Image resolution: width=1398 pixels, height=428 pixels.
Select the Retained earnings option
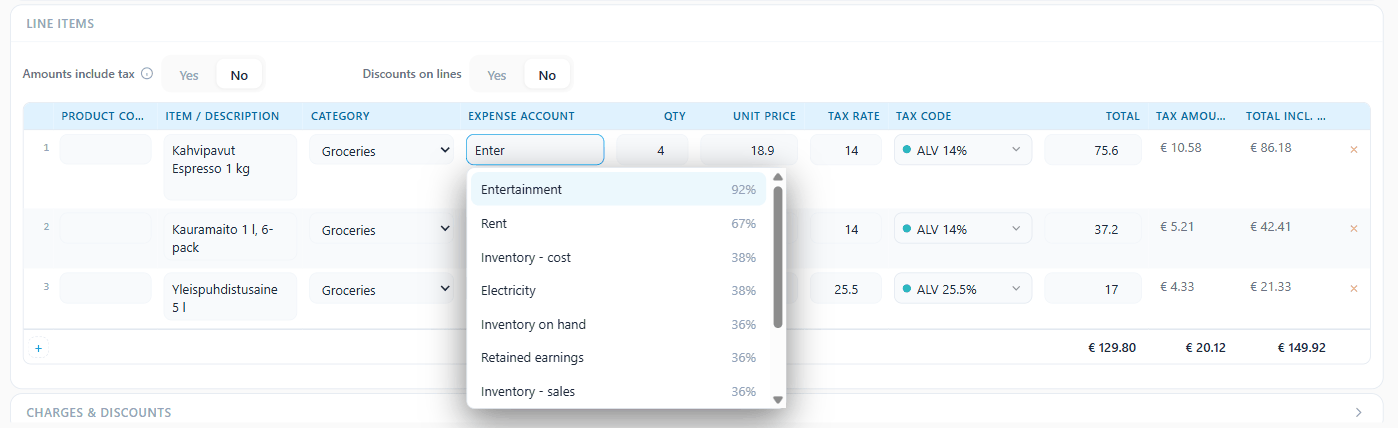[618, 358]
